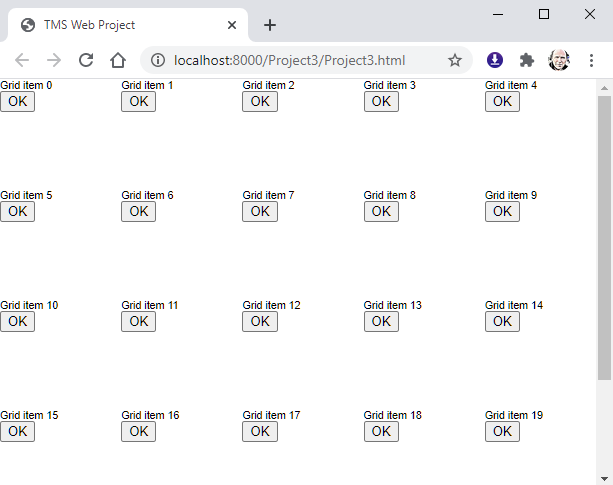Bookmark this page with the star icon
The image size is (613, 485).
click(455, 60)
